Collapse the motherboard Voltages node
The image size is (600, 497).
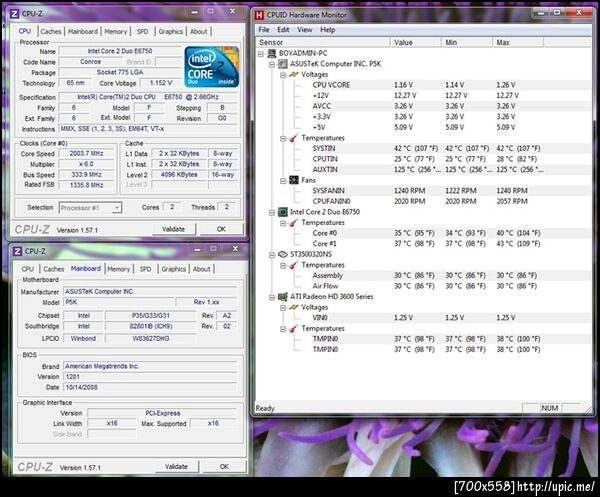(283, 75)
